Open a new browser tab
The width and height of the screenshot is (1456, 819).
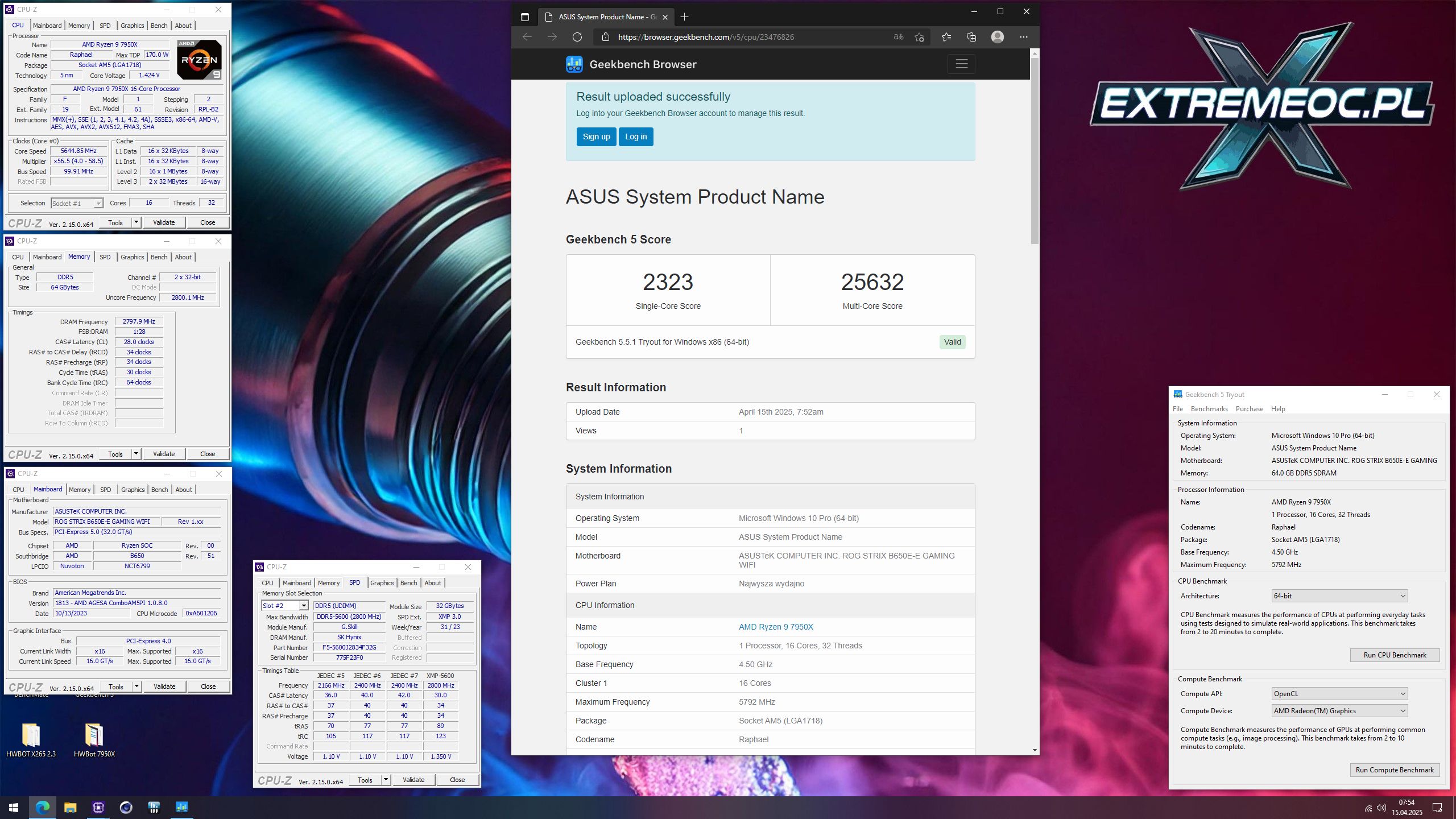click(x=684, y=17)
